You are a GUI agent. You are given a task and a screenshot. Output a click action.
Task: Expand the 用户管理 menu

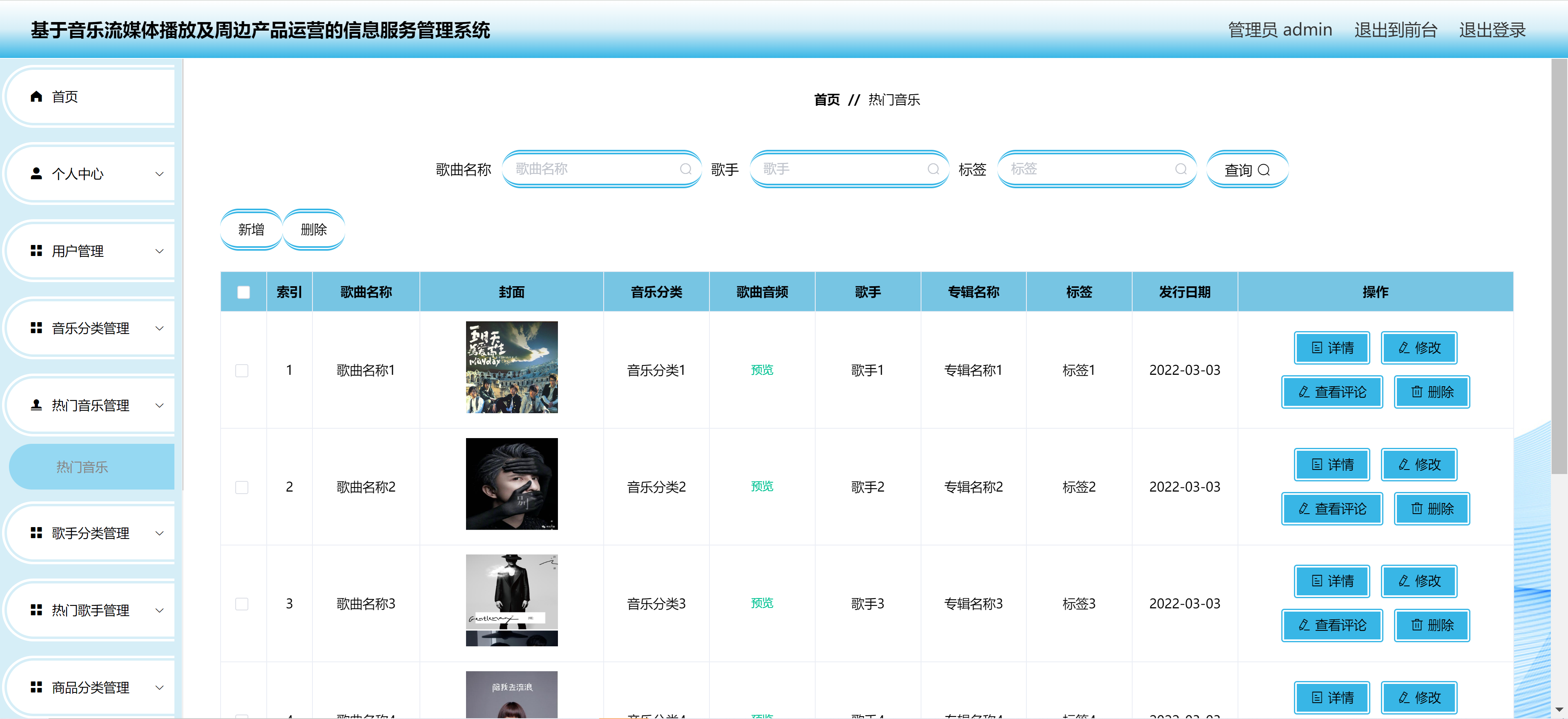pyautogui.click(x=159, y=251)
